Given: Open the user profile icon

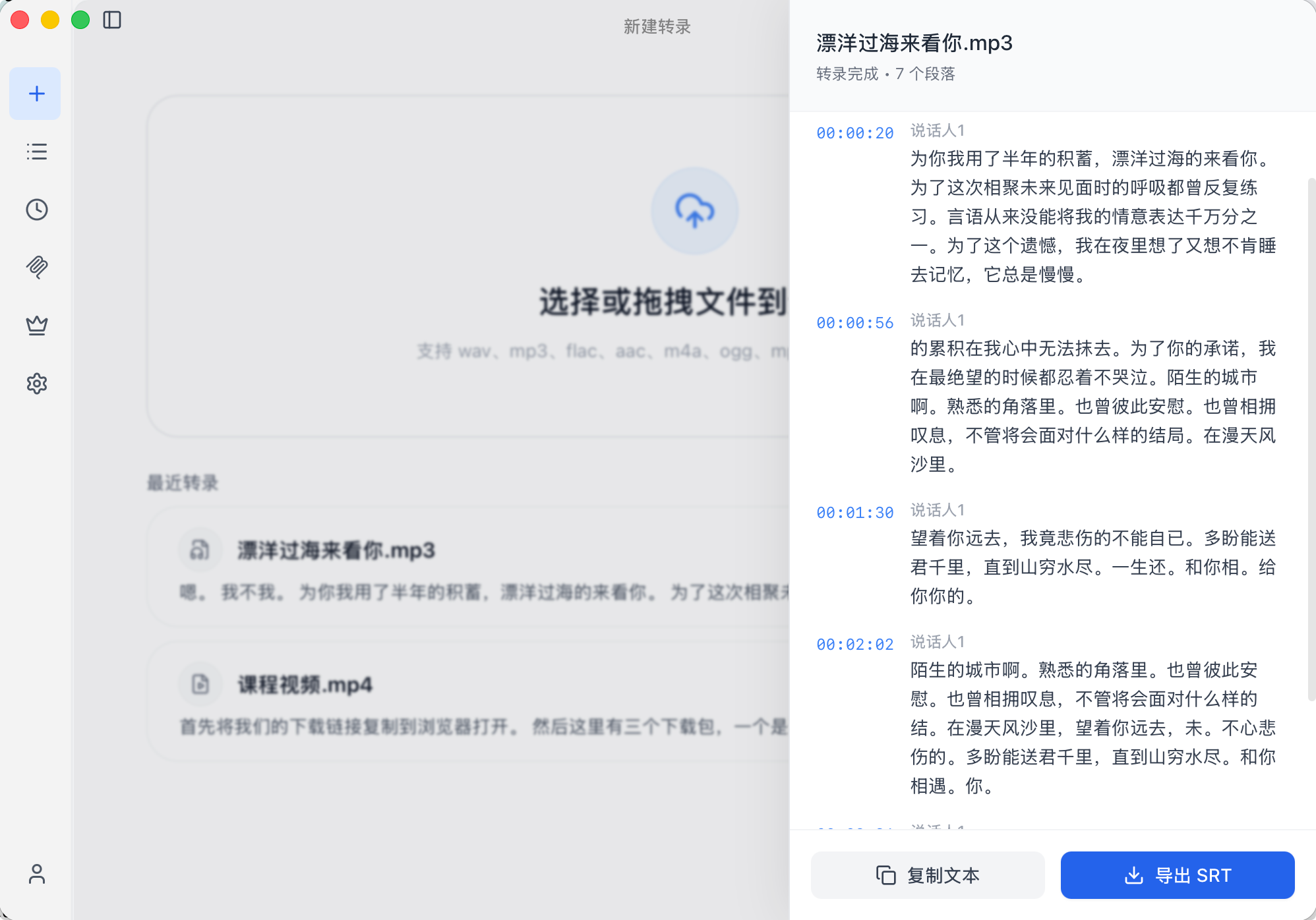Looking at the screenshot, I should click(x=36, y=874).
